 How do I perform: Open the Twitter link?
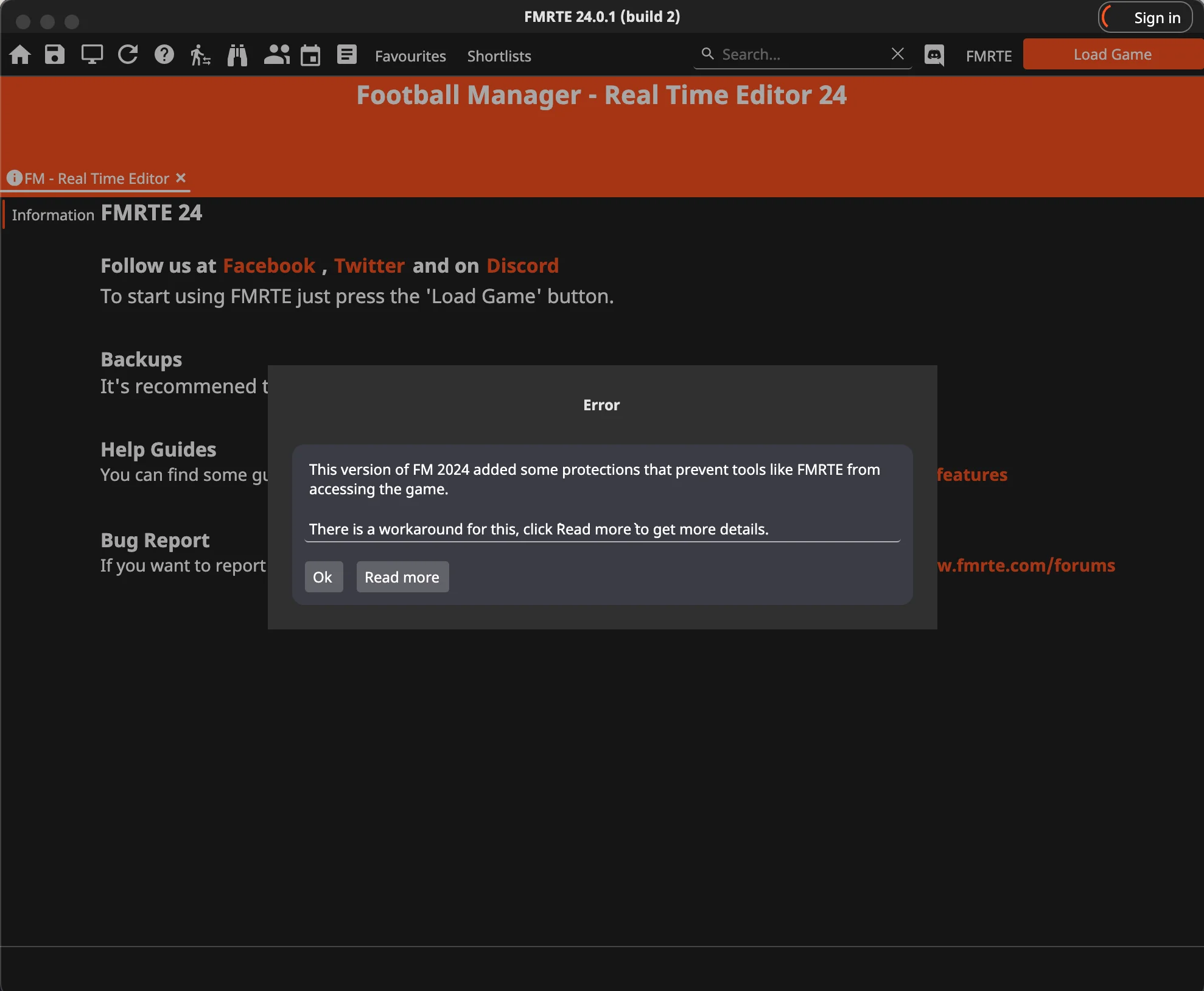(x=369, y=266)
